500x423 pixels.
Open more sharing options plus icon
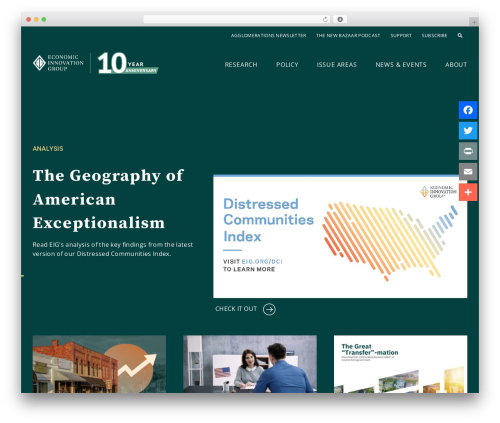click(468, 192)
